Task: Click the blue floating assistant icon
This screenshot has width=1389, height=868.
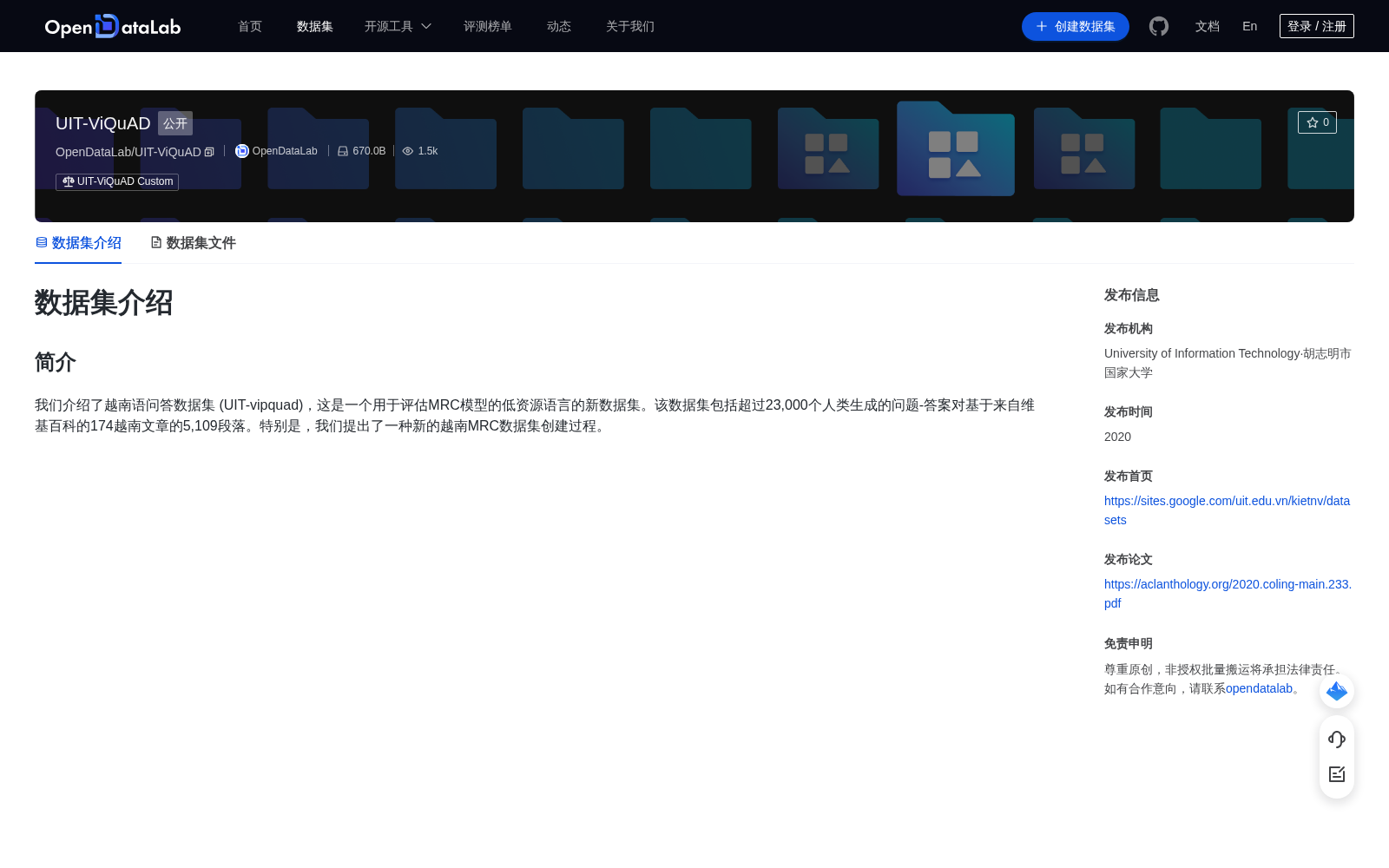Action: [1337, 691]
